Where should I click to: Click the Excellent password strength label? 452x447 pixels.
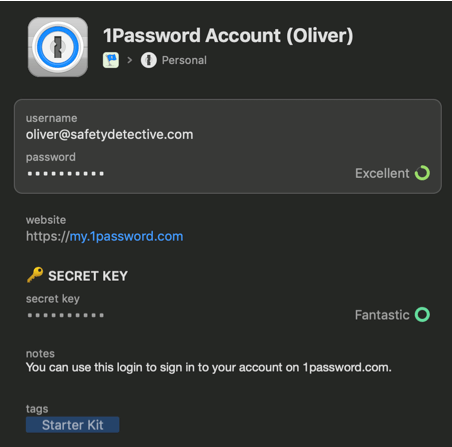pos(382,173)
